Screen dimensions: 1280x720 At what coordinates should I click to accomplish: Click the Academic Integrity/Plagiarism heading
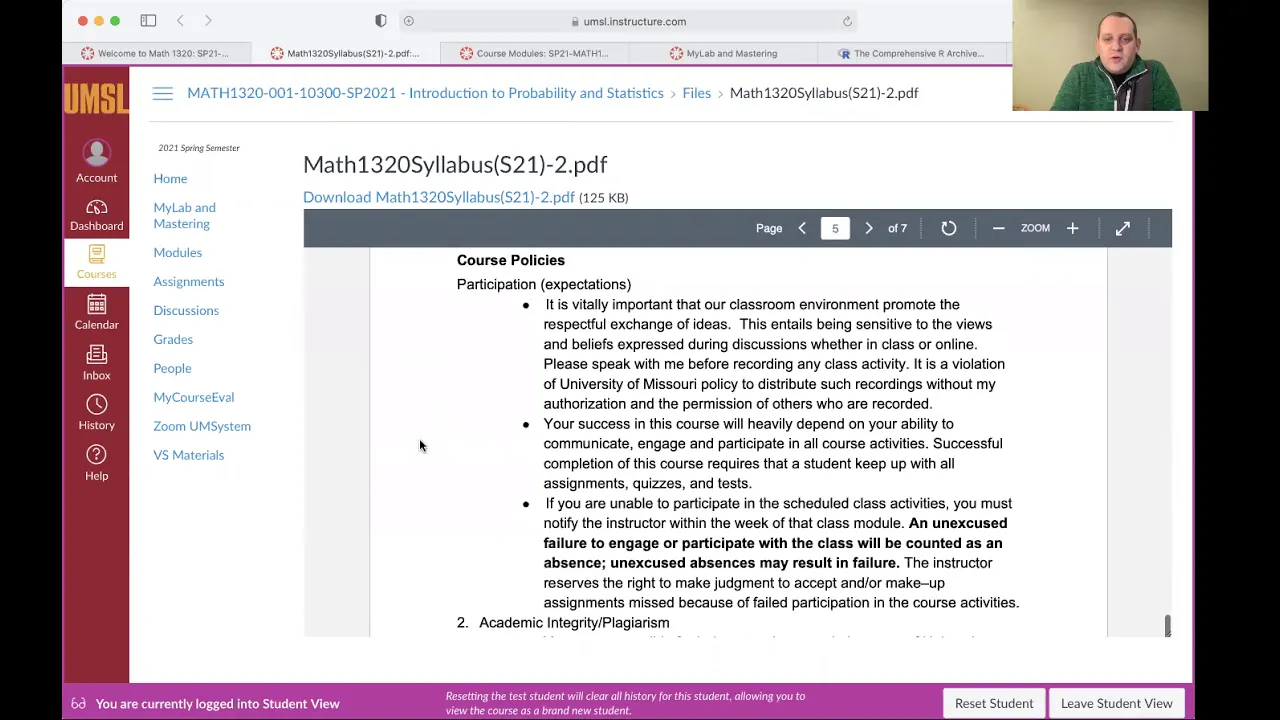tap(574, 623)
